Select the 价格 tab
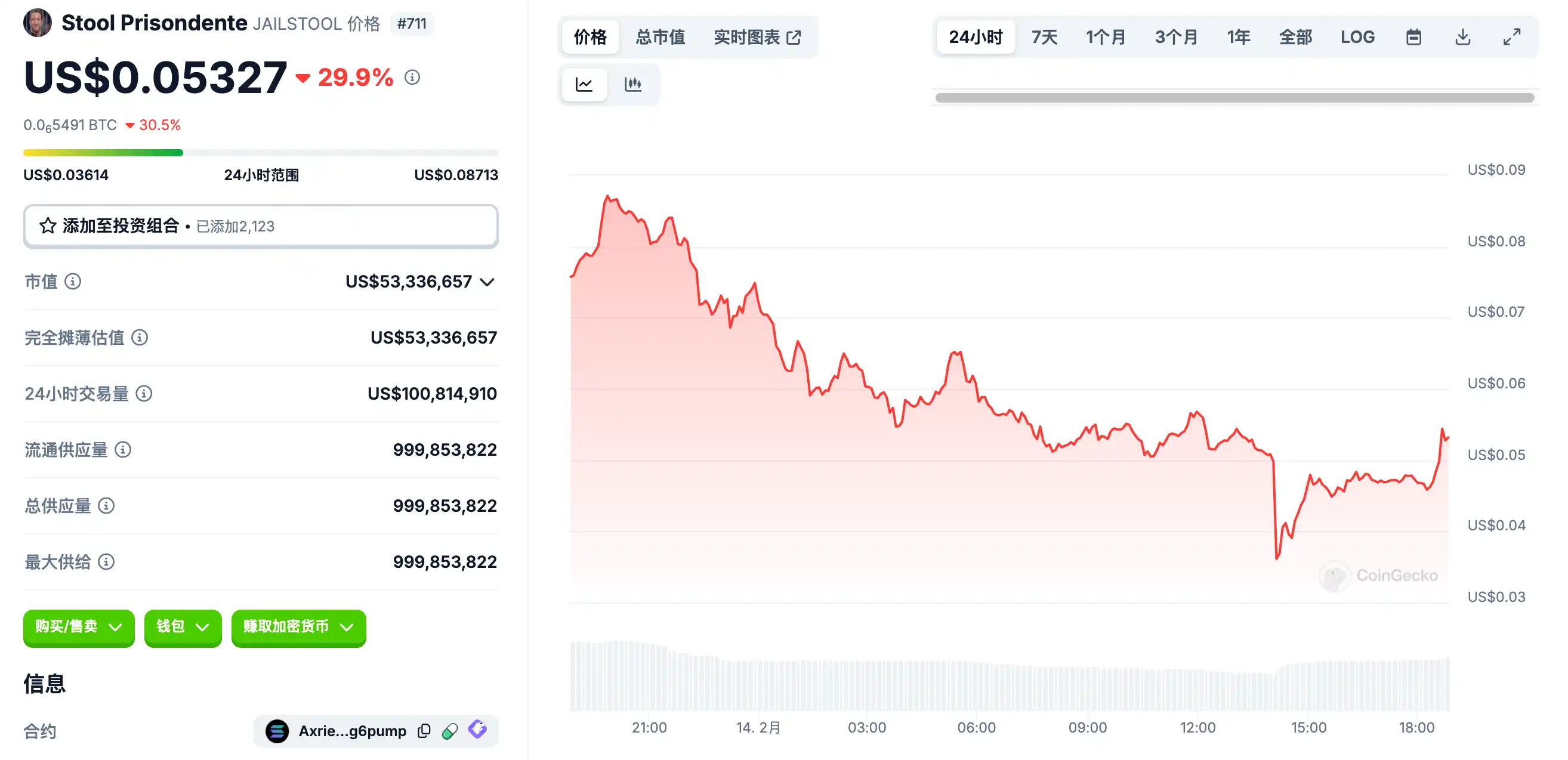The image size is (1568, 760). tap(590, 37)
